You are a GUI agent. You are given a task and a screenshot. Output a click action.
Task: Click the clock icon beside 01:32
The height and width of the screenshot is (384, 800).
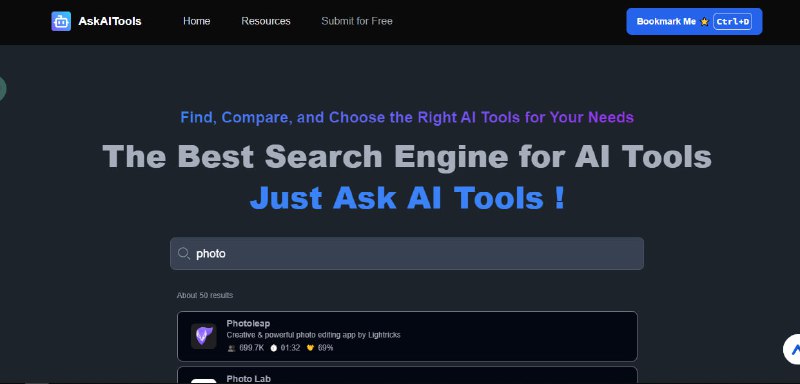pos(273,348)
